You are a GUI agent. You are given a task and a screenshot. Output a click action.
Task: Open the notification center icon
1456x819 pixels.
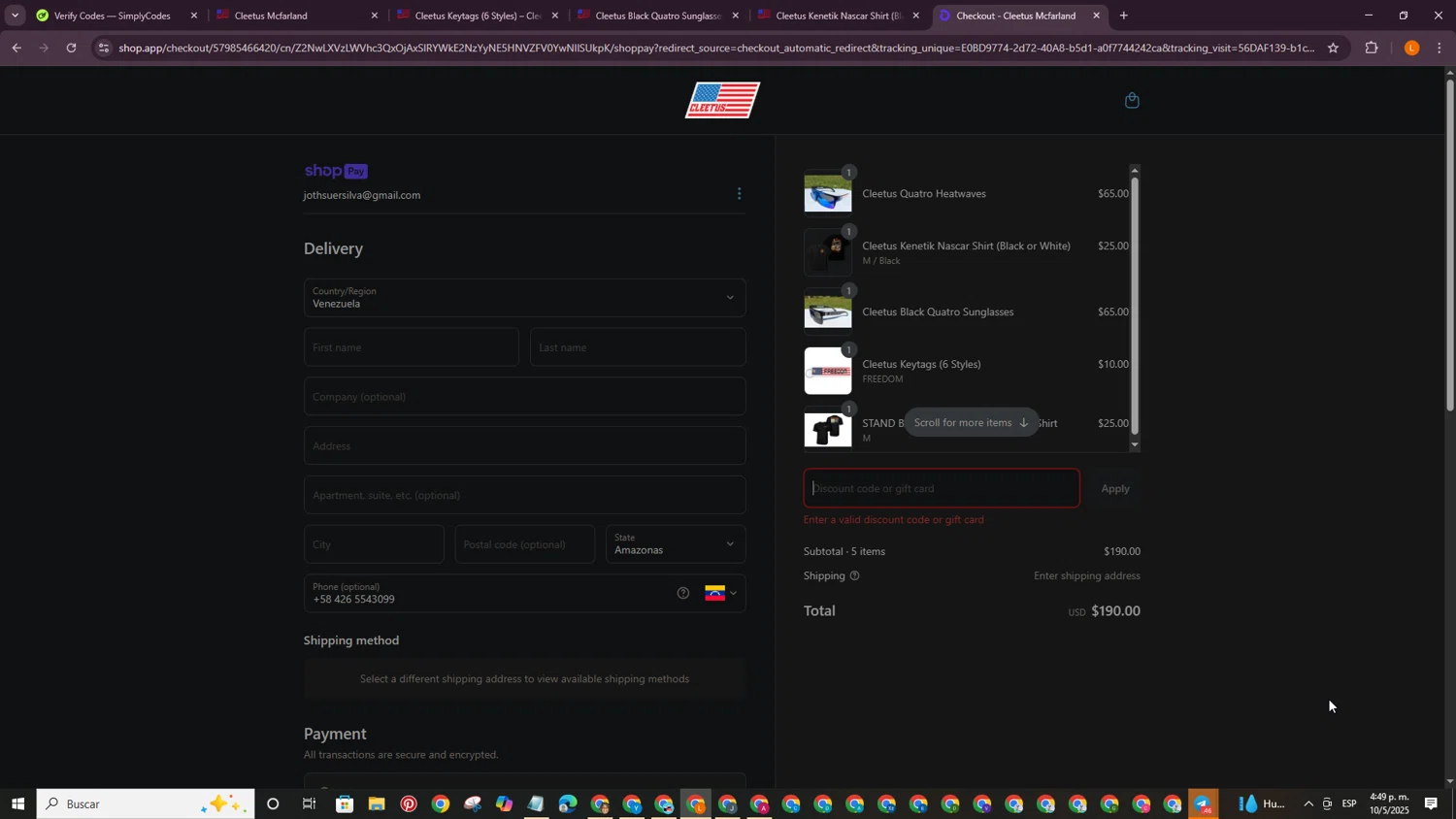coord(1431,803)
